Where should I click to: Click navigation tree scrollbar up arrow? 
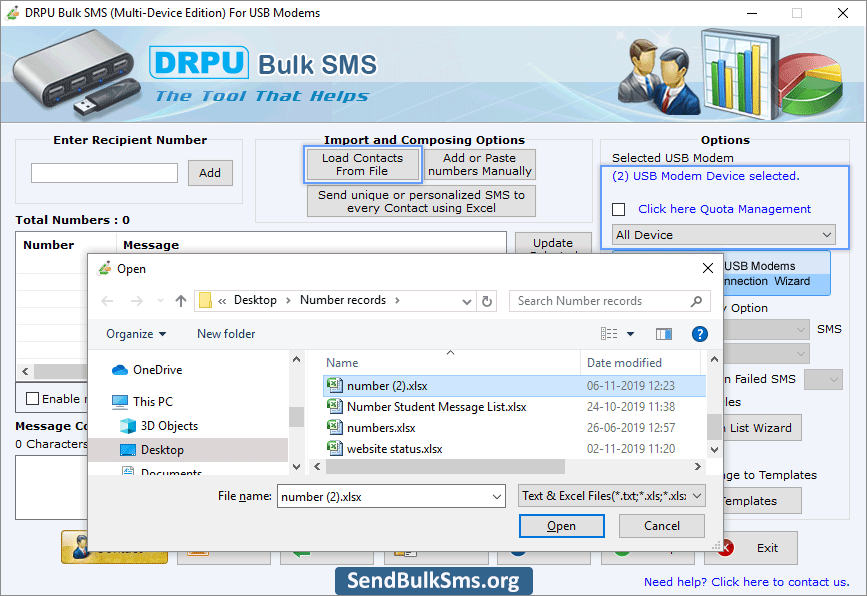[296, 360]
